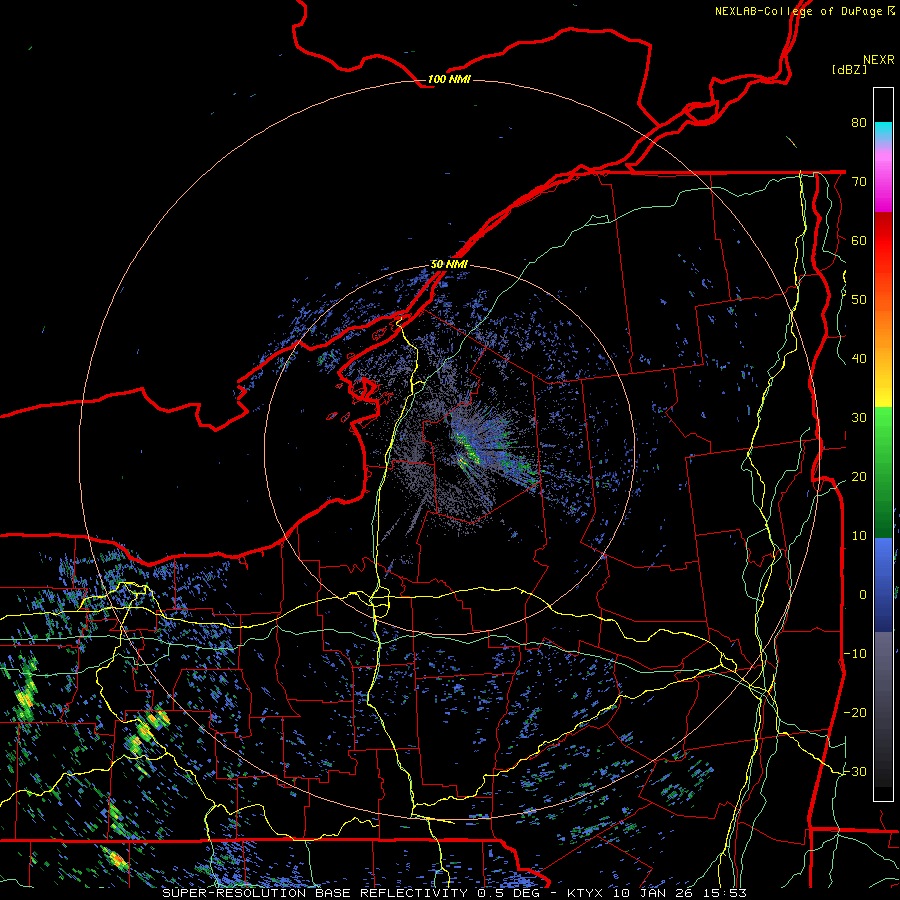Screen dimensions: 900x900
Task: Click the 60 dBZ scale value
Action: (x=859, y=240)
